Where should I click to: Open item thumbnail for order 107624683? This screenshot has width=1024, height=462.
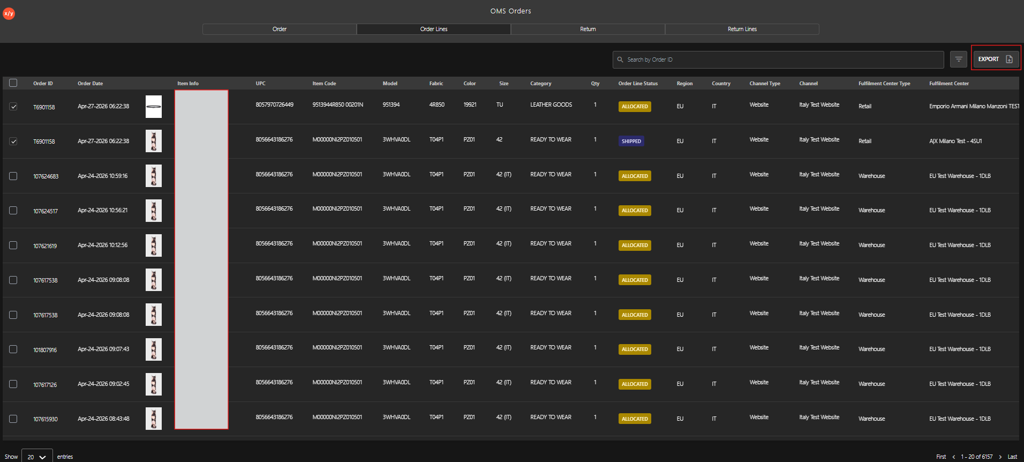(x=153, y=176)
